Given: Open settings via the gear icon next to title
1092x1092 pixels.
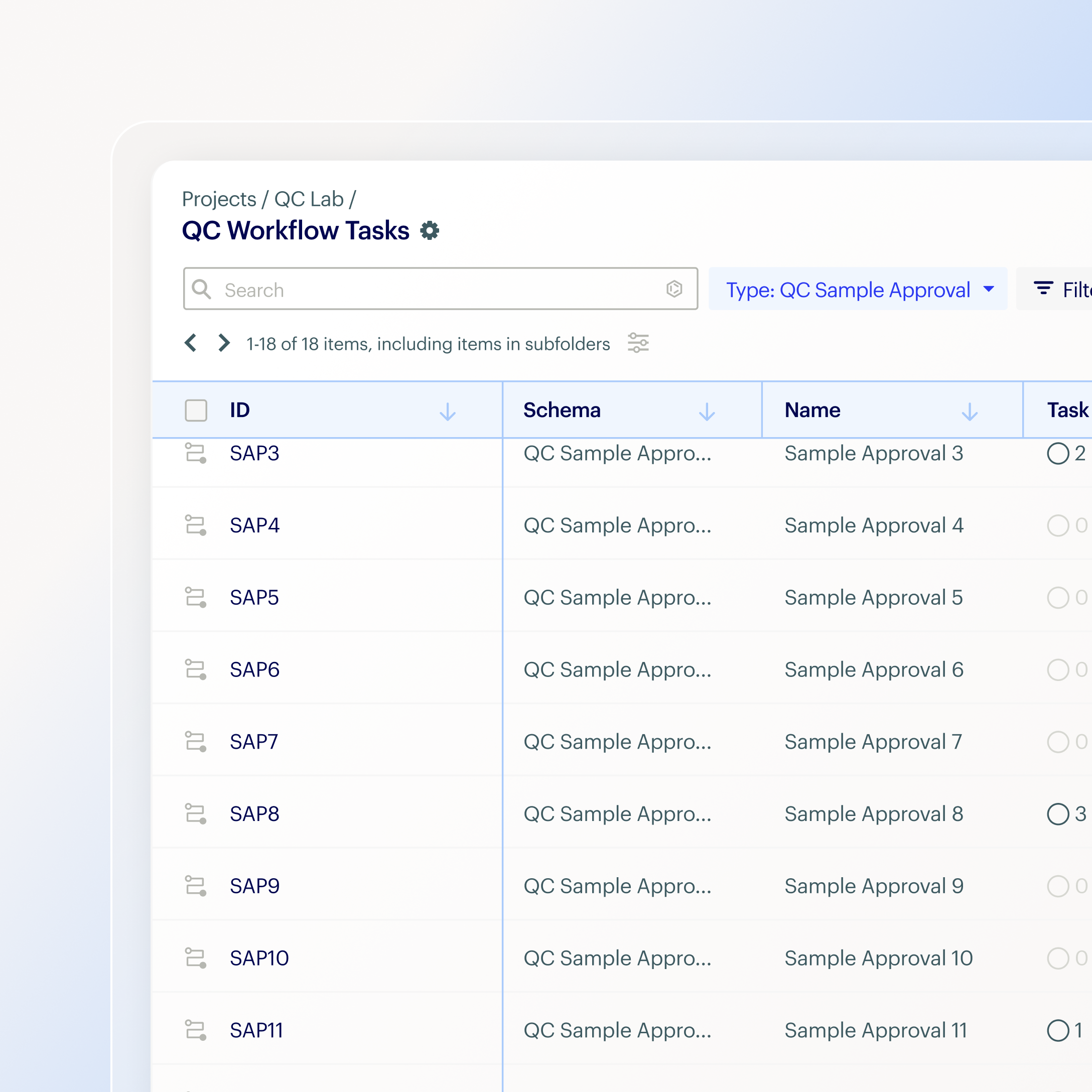Looking at the screenshot, I should (x=430, y=231).
